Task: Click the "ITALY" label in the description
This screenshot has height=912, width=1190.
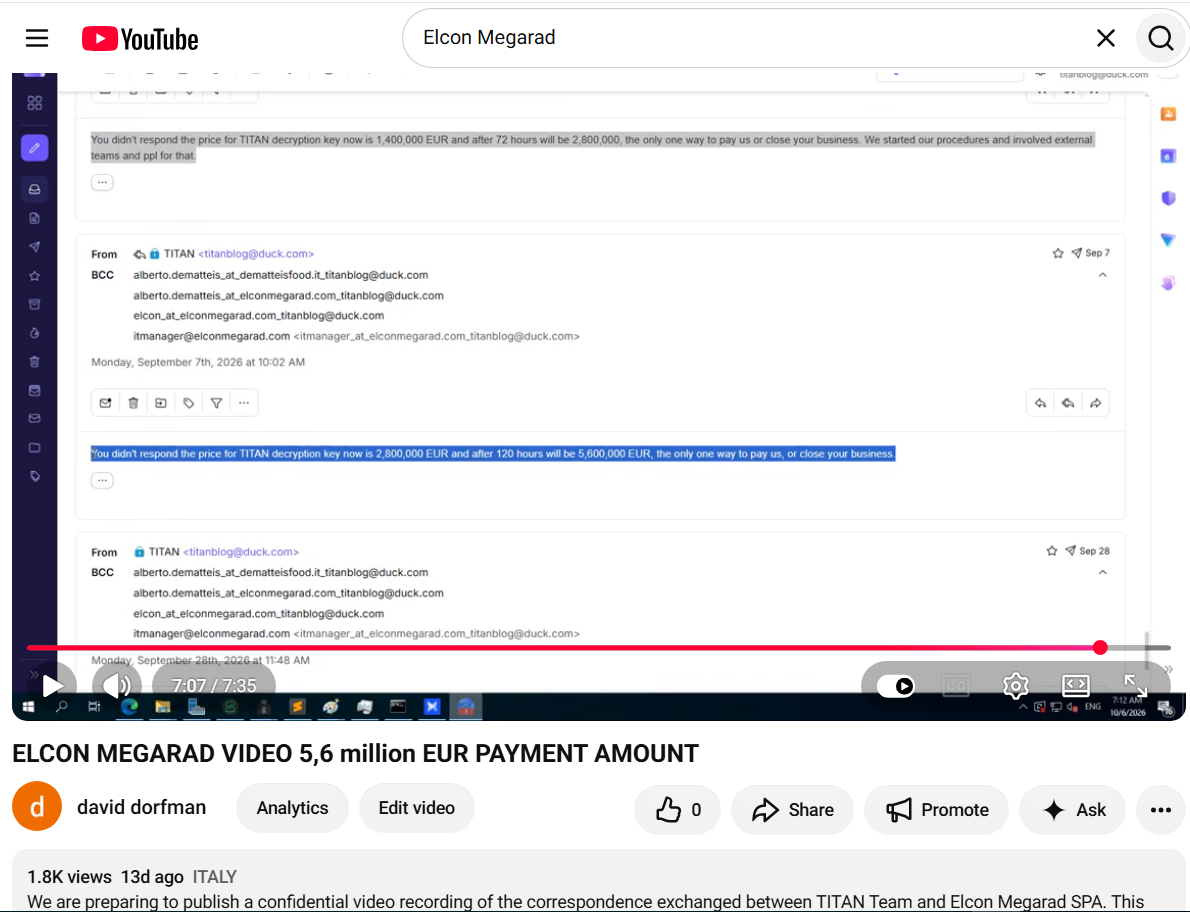Action: click(215, 877)
